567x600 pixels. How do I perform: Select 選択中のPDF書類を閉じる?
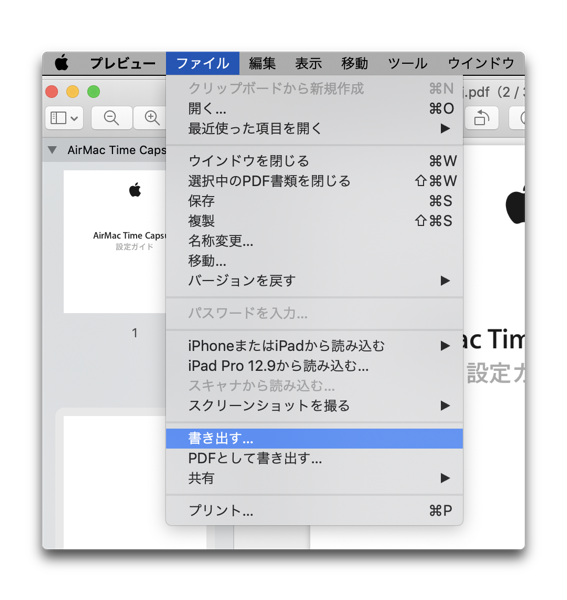(314, 181)
